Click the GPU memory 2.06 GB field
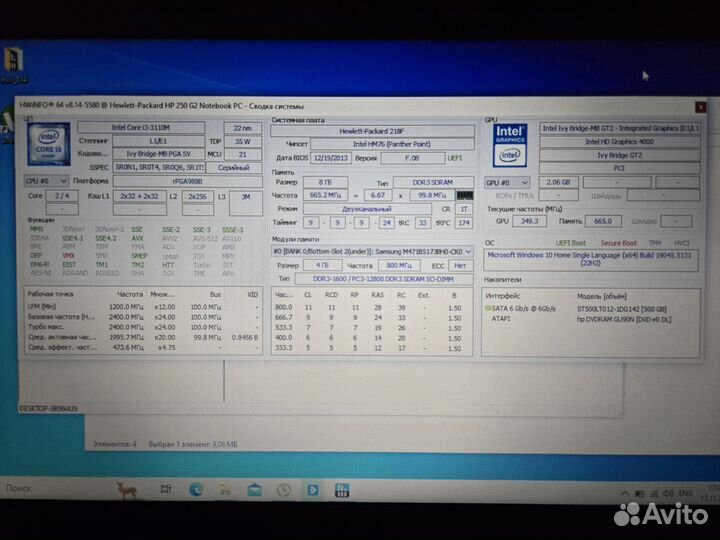 558,182
